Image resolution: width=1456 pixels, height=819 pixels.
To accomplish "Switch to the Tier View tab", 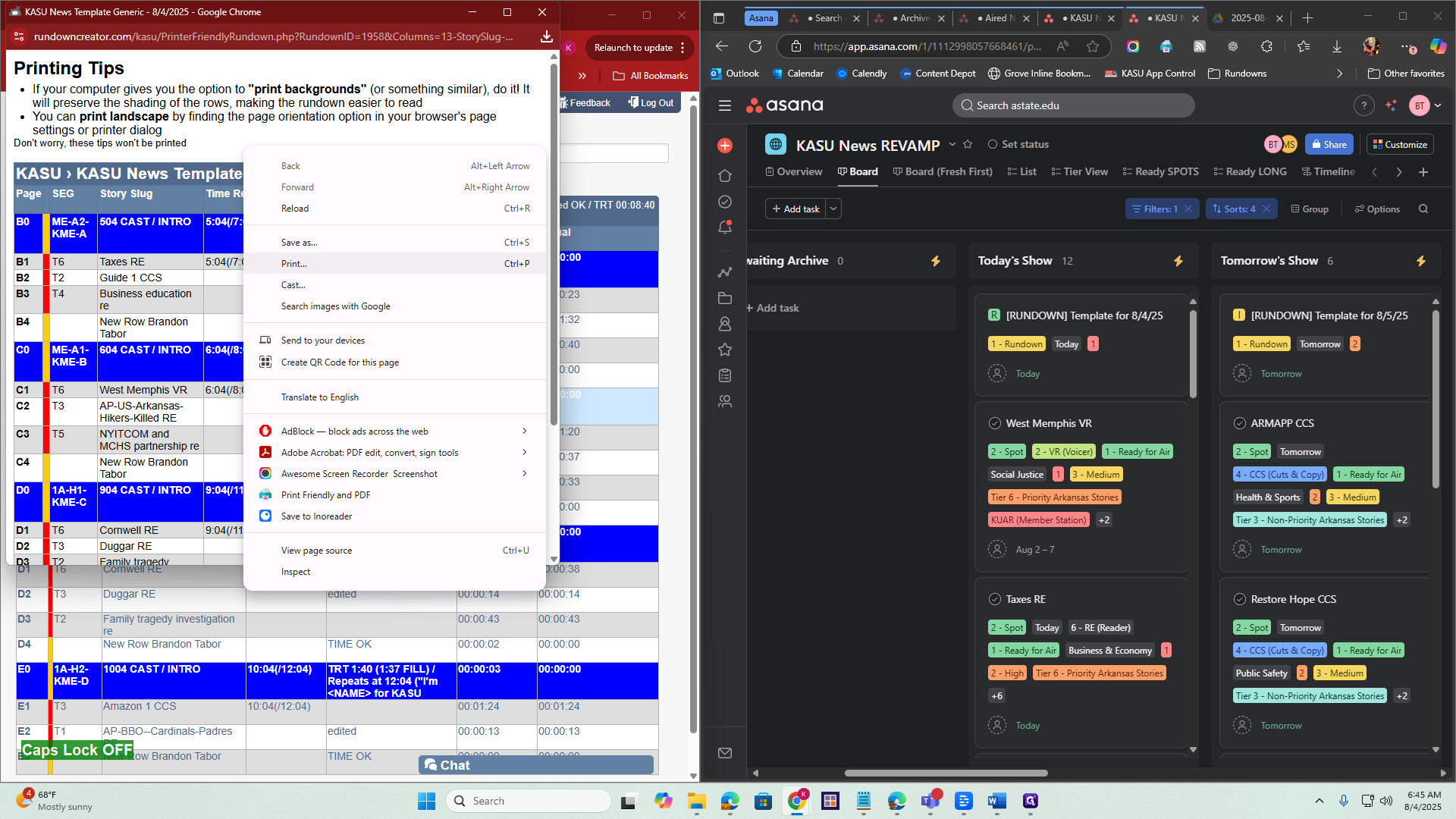I will click(x=1080, y=171).
